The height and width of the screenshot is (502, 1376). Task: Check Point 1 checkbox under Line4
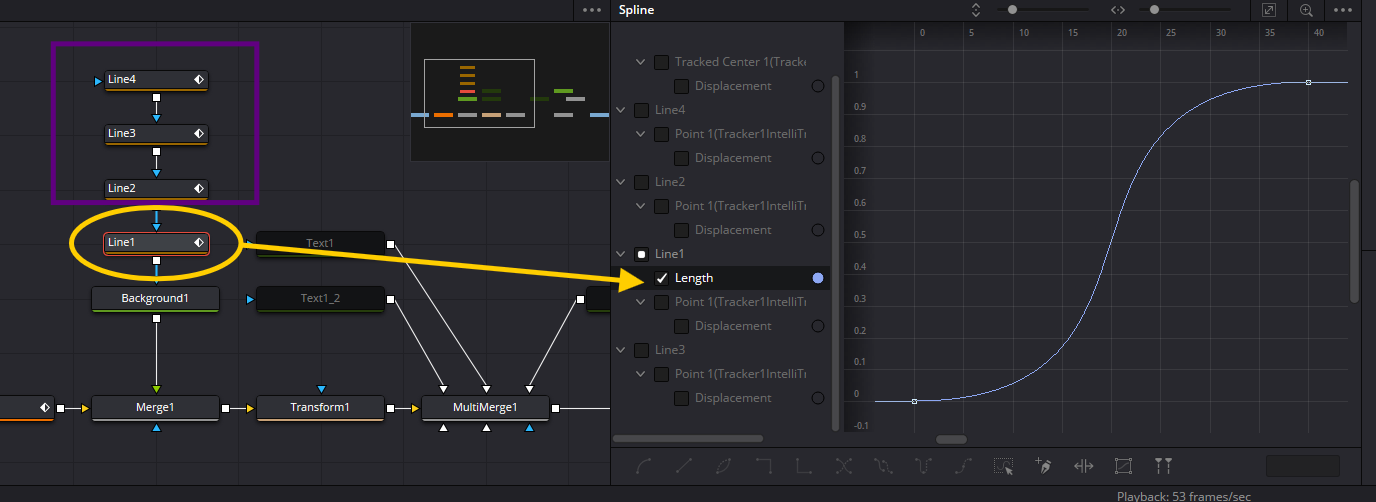pyautogui.click(x=661, y=134)
